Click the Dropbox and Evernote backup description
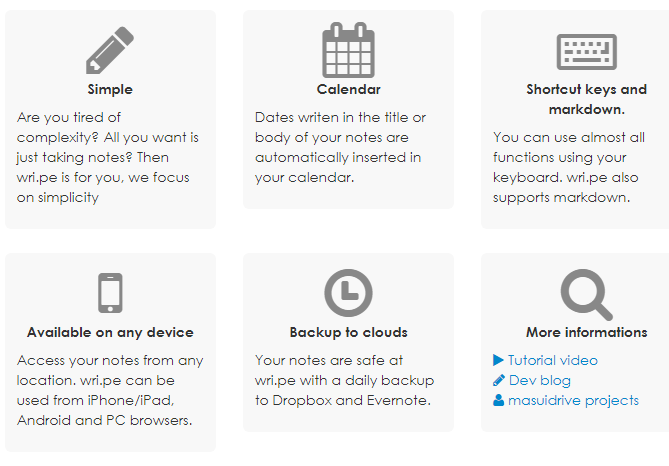 pos(342,380)
